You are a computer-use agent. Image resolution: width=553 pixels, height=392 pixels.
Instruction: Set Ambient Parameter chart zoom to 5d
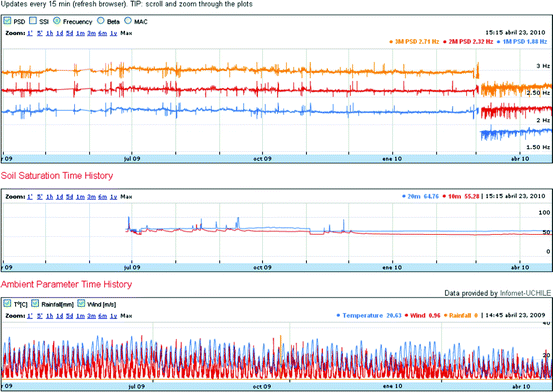[x=69, y=316]
